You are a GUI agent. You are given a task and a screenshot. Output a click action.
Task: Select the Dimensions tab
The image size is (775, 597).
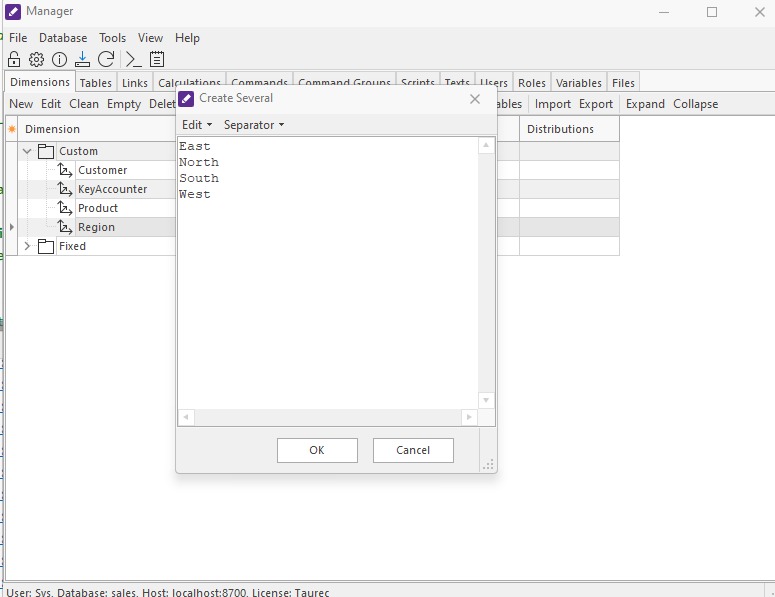coord(40,82)
